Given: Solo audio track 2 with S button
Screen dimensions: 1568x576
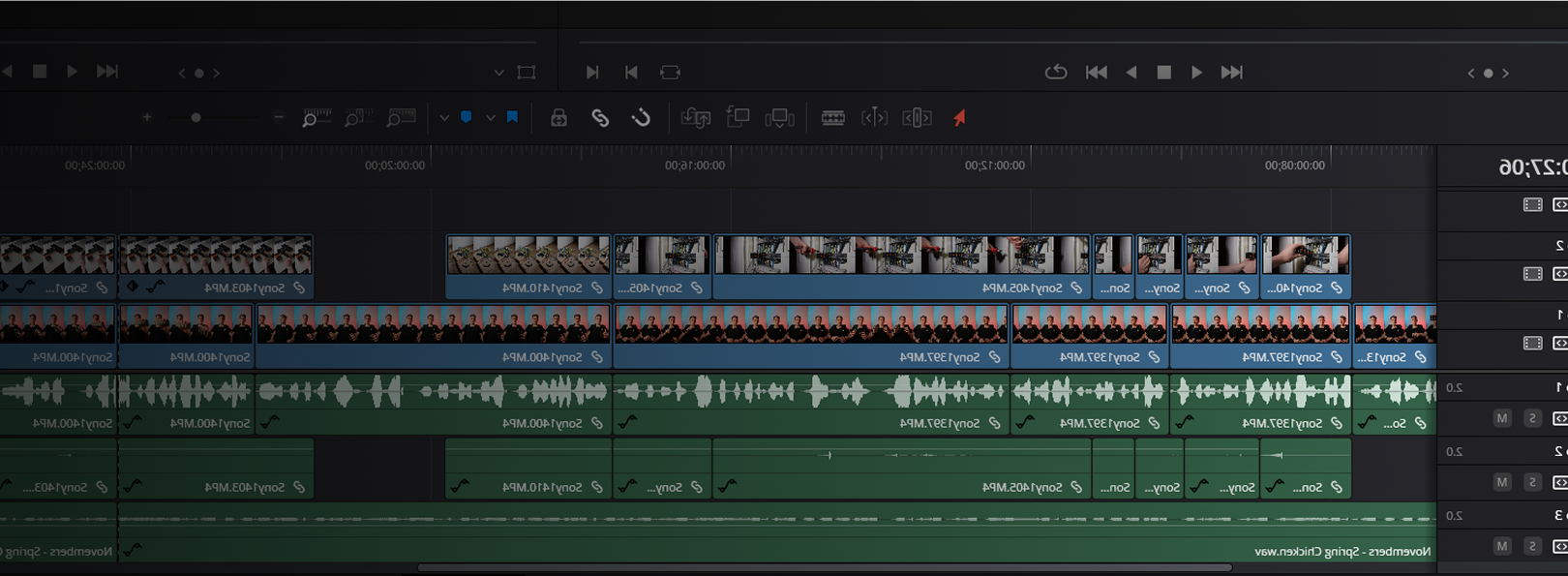Looking at the screenshot, I should click(x=1531, y=482).
